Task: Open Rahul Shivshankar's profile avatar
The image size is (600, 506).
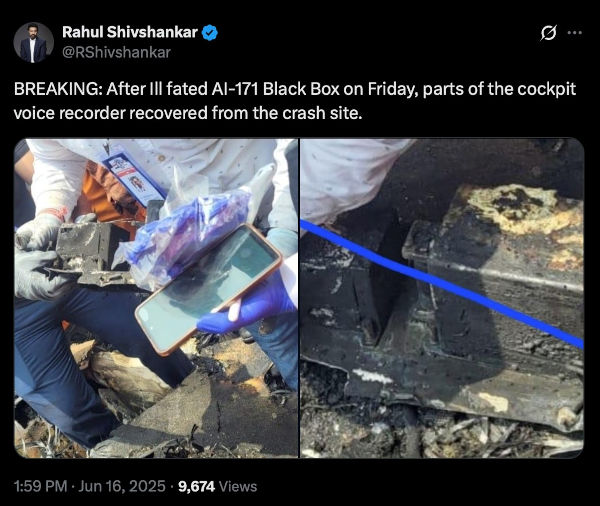Action: coord(33,42)
